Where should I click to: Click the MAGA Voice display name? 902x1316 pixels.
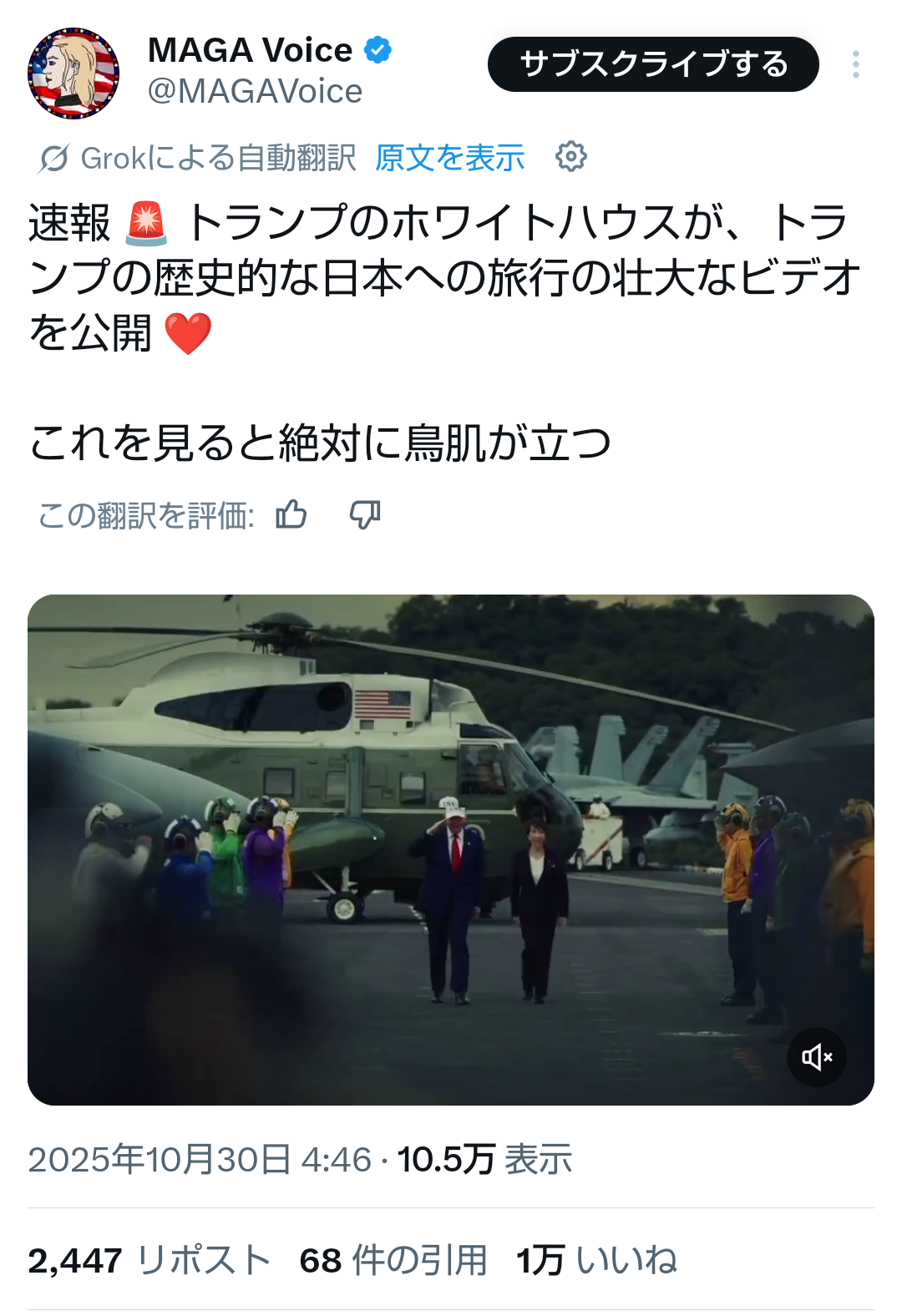point(250,50)
